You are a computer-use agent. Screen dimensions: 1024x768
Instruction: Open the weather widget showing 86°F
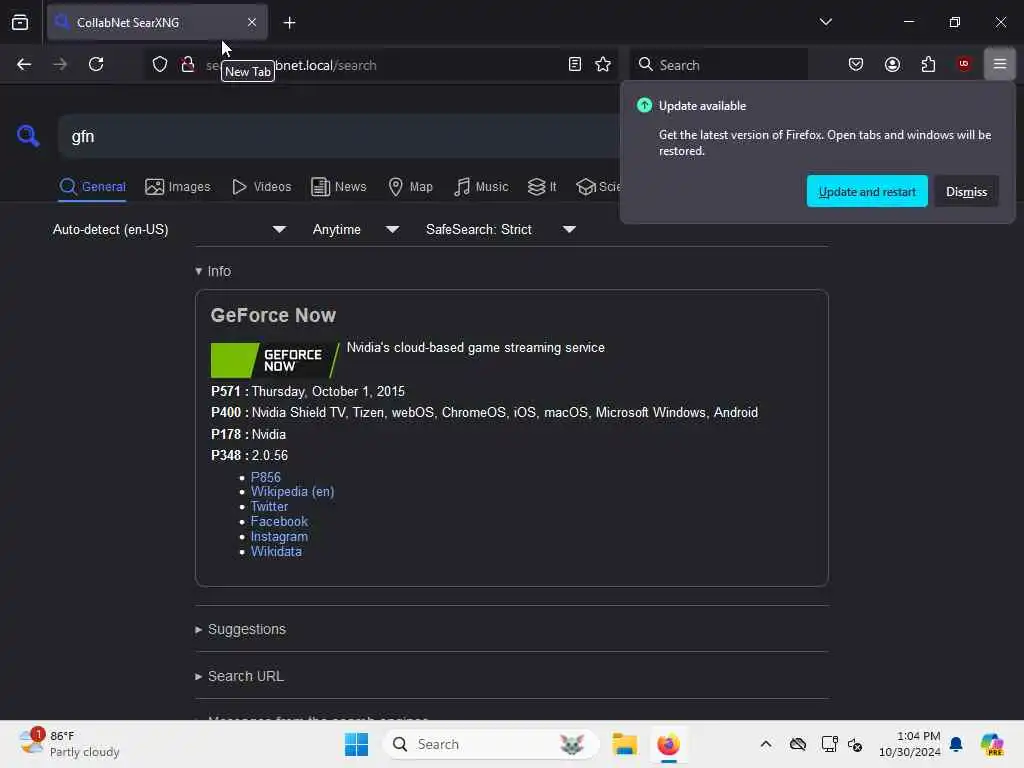coord(69,744)
